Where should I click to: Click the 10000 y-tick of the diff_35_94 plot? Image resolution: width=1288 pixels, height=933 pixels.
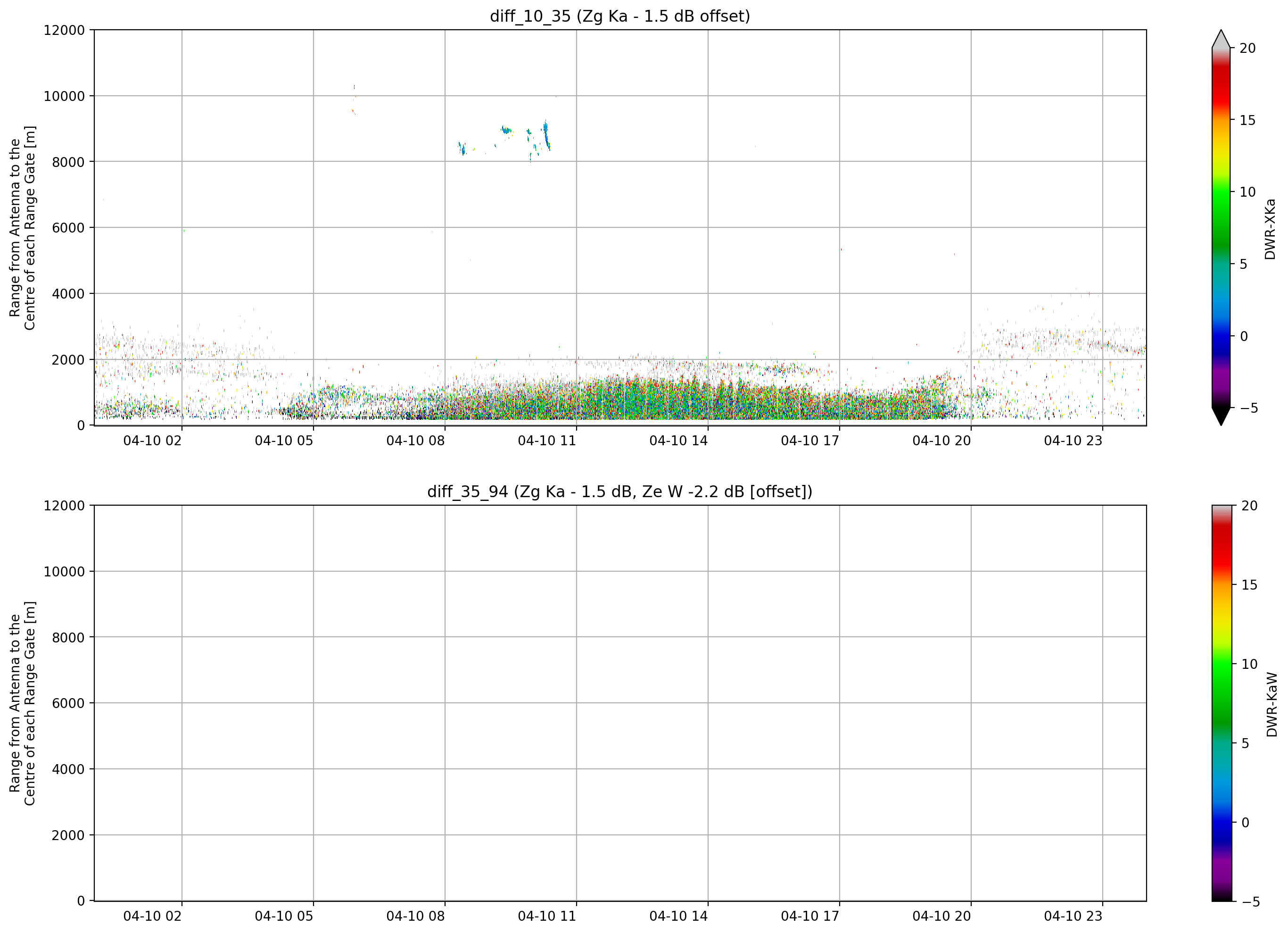point(64,572)
